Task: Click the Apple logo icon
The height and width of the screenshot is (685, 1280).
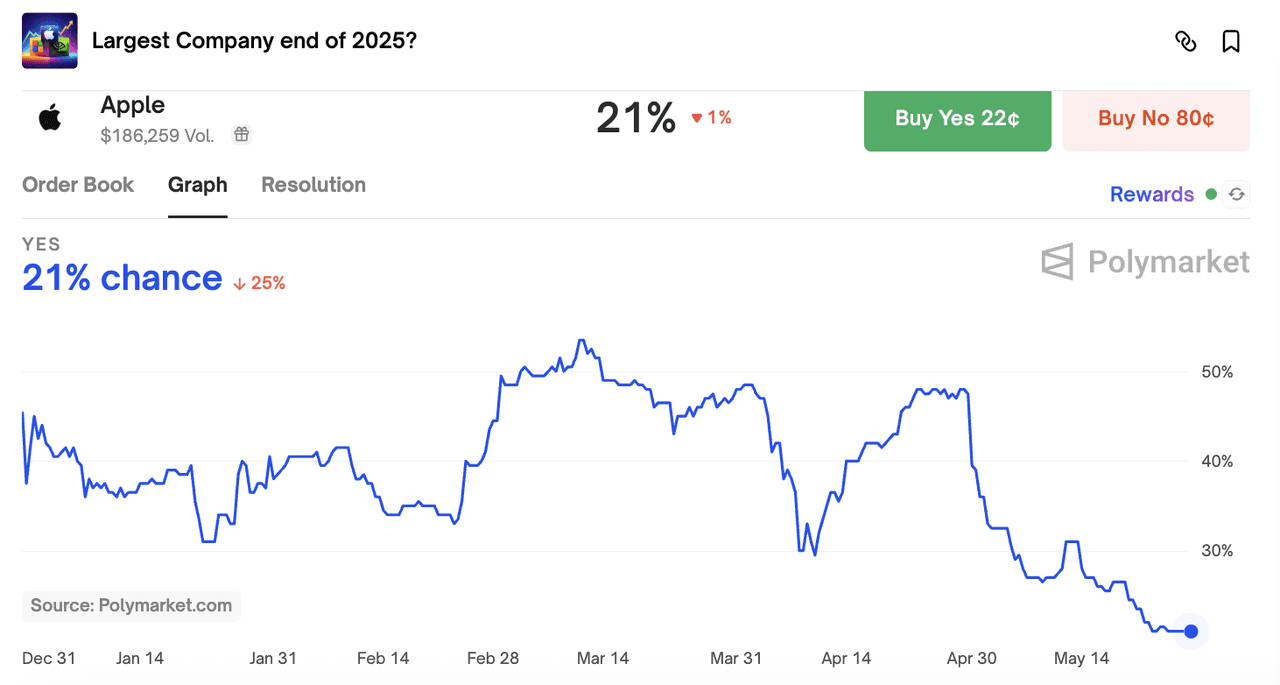Action: [50, 118]
